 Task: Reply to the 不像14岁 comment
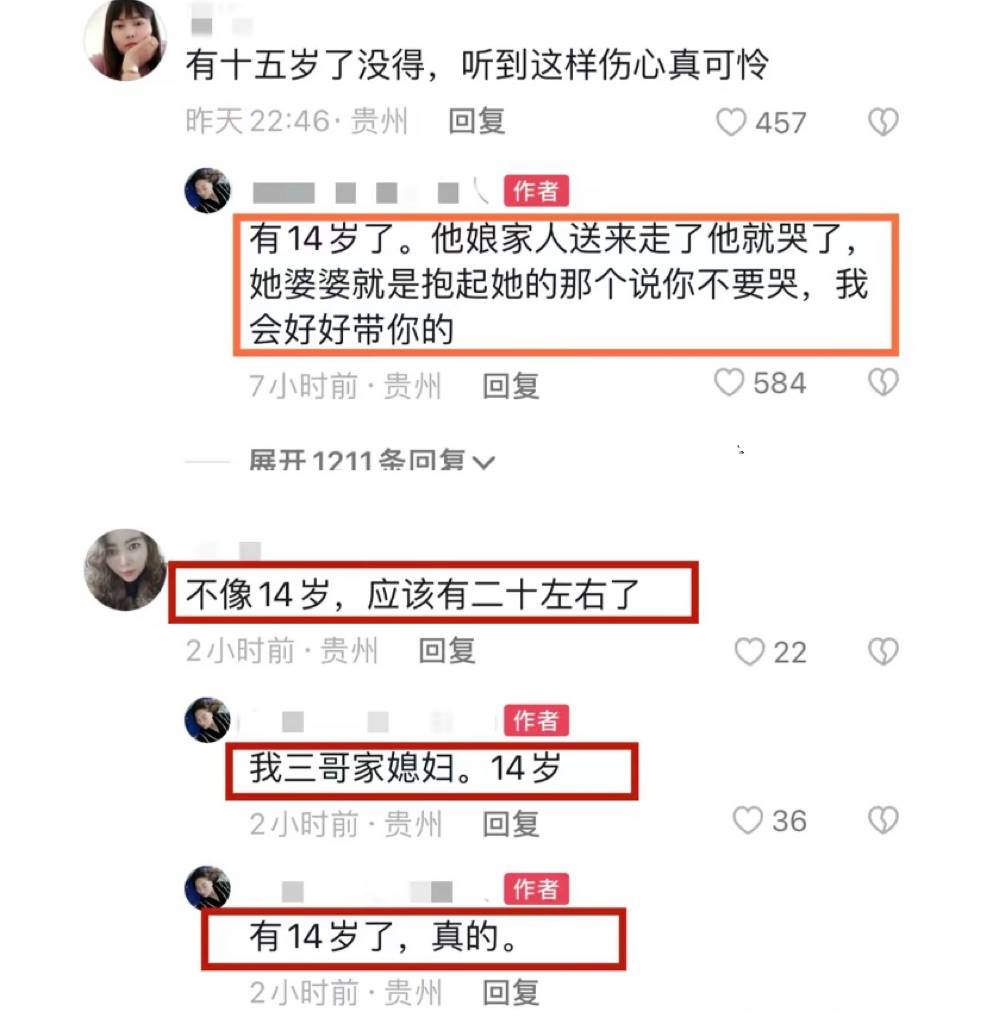point(447,651)
